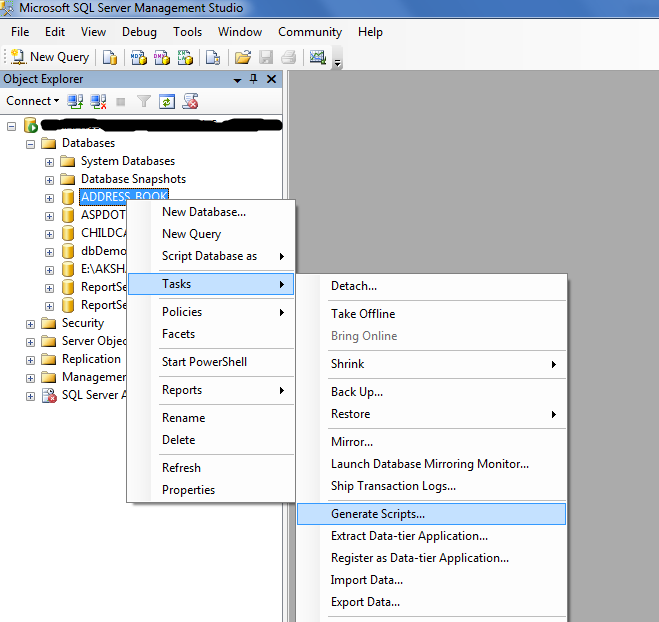Screen dimensions: 659x622
Task: Click the Analysis Services XMLA Query icon
Action: (185, 58)
